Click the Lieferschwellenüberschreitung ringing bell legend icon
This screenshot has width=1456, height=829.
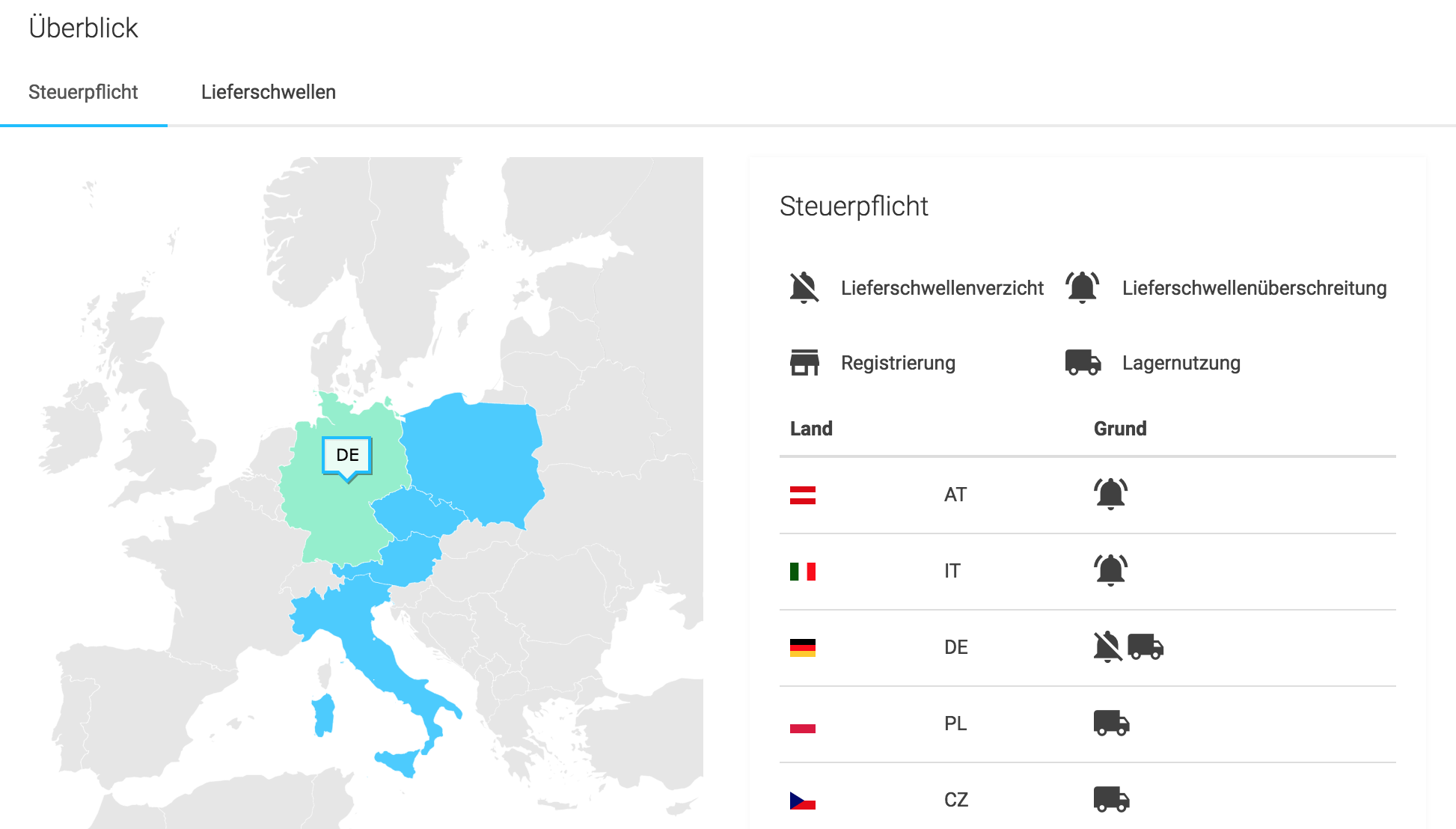(1083, 287)
